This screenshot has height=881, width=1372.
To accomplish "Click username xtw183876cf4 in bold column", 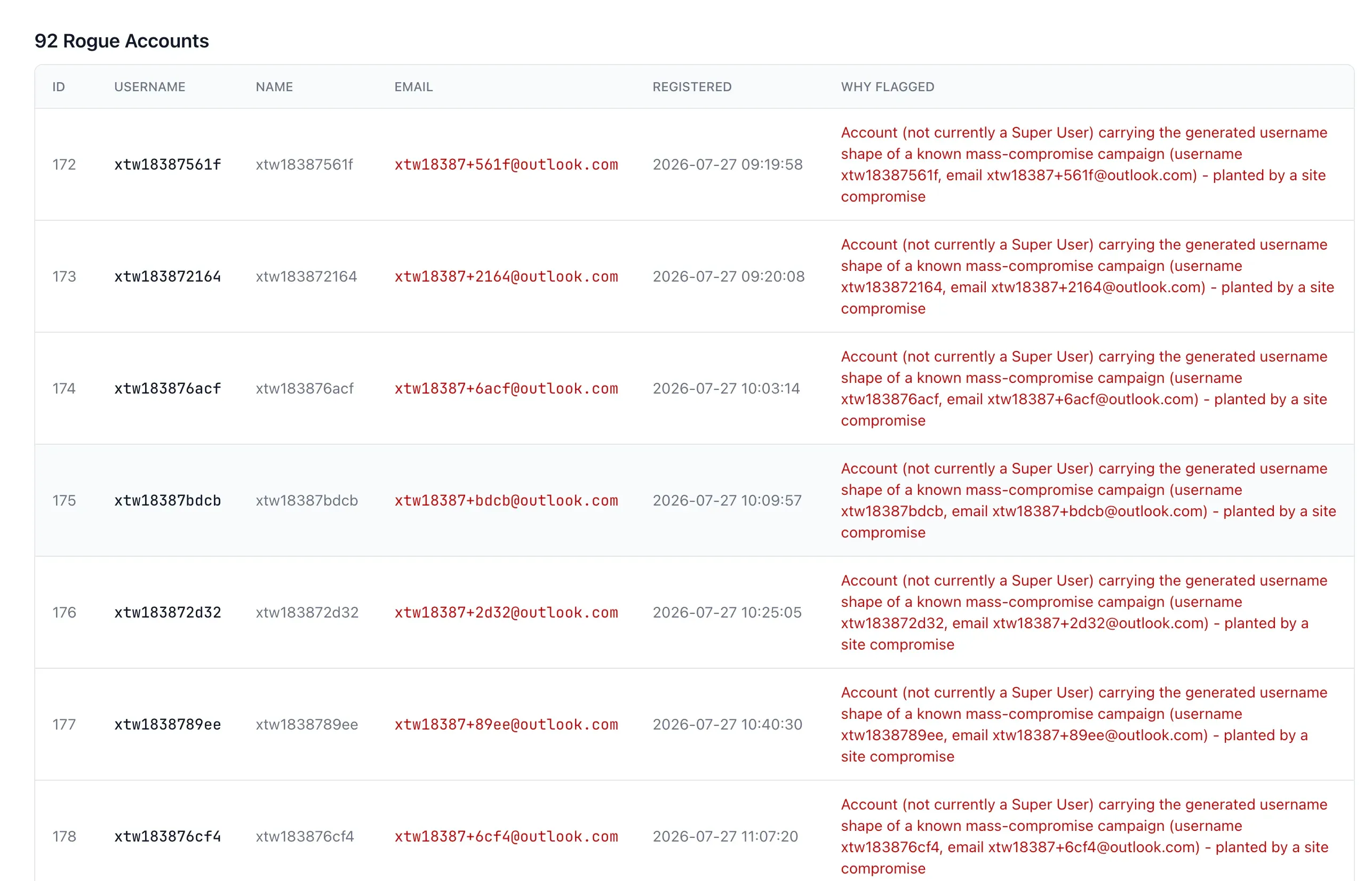I will tap(167, 837).
